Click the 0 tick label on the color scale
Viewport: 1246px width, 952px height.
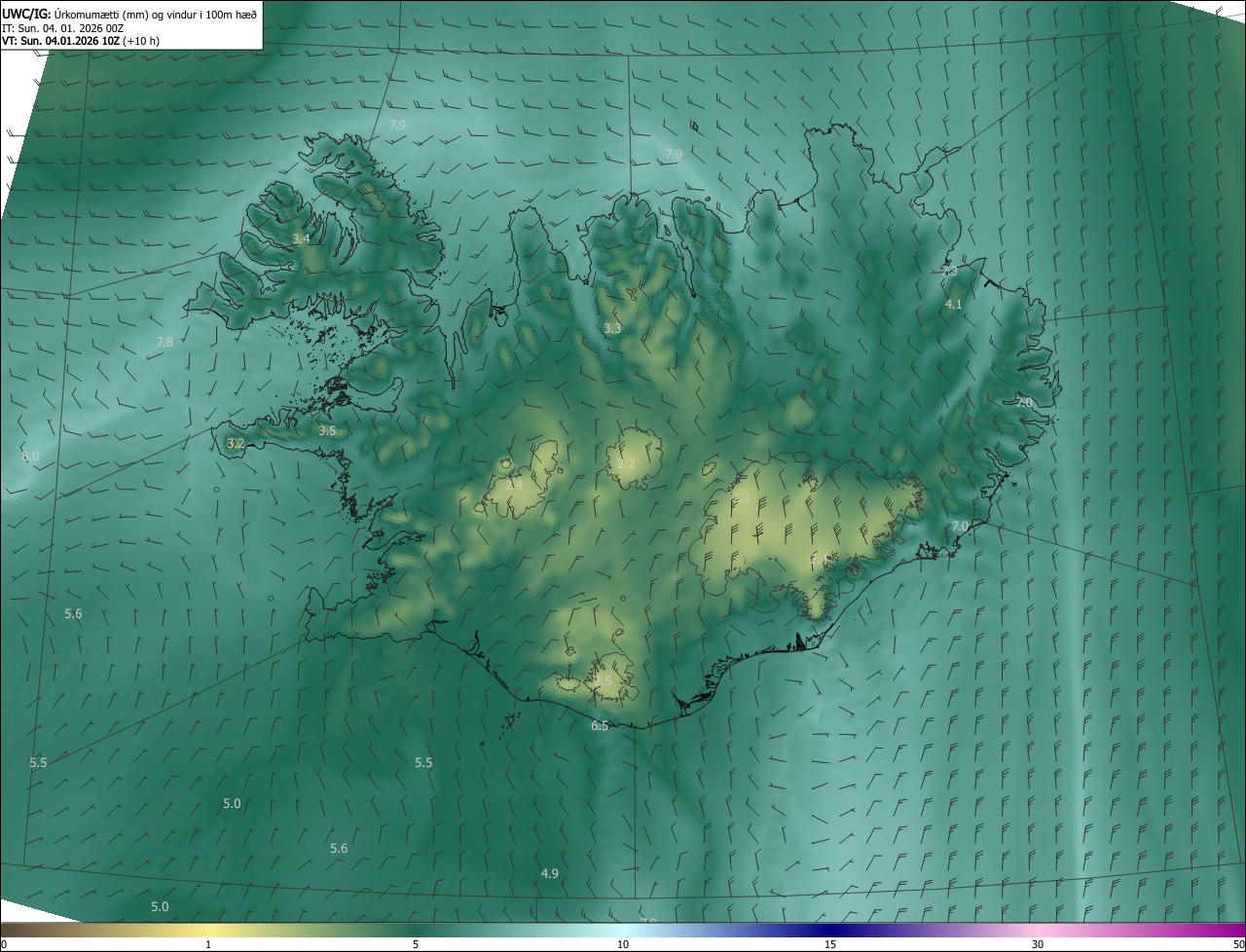coord(4,945)
